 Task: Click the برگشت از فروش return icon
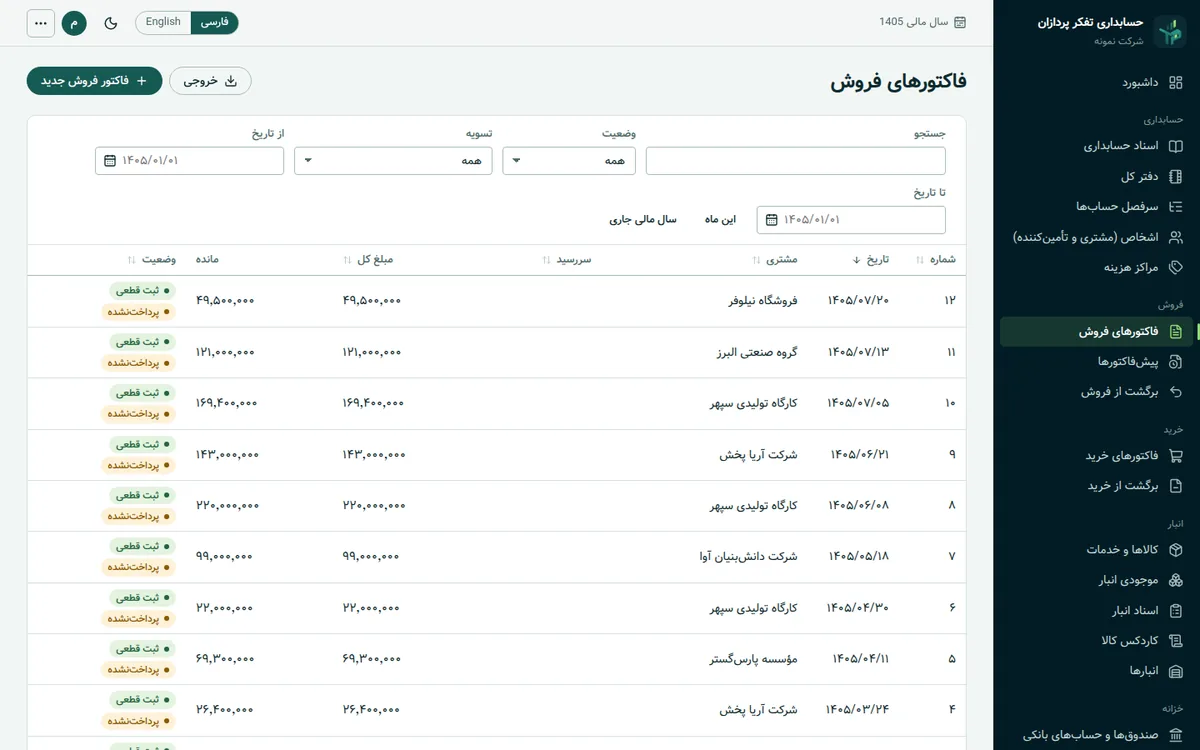[x=1175, y=391]
